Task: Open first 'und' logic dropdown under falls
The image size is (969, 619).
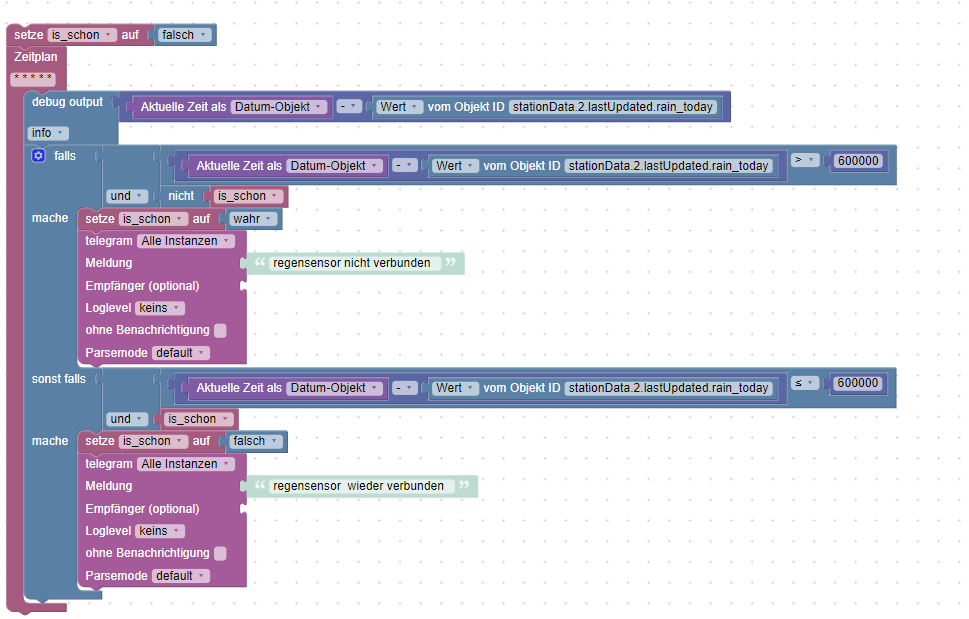Action: 127,196
